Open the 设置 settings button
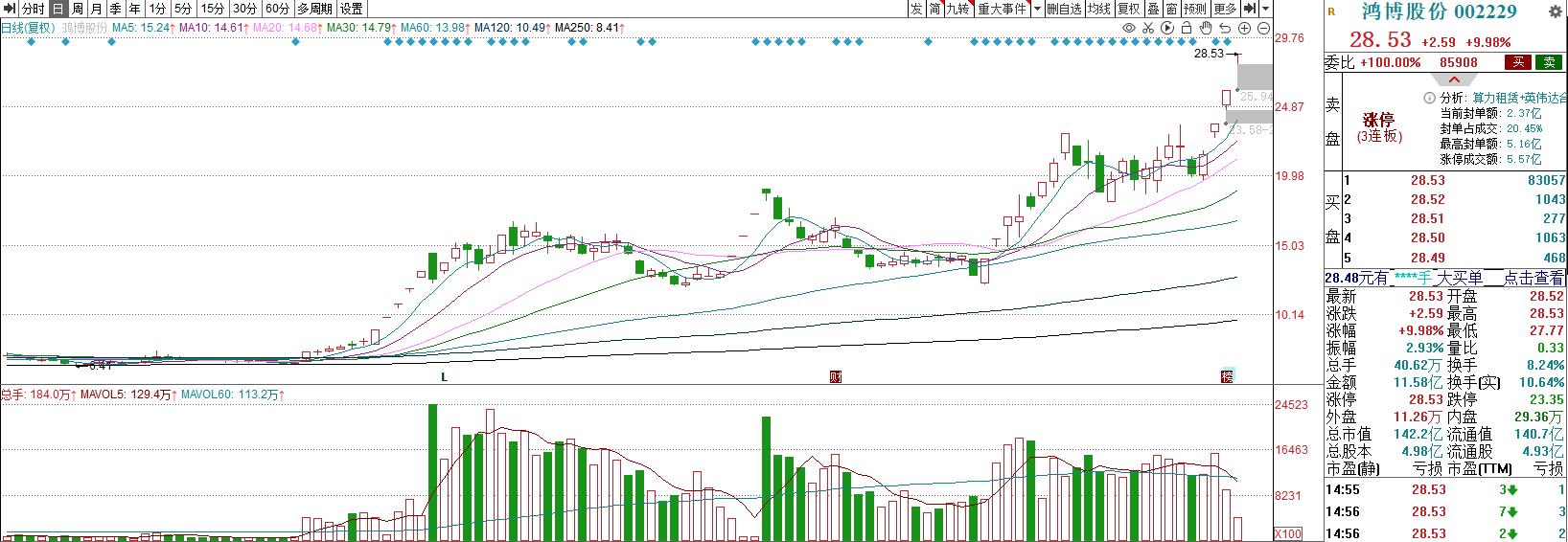Image resolution: width=1568 pixels, height=542 pixels. click(352, 9)
